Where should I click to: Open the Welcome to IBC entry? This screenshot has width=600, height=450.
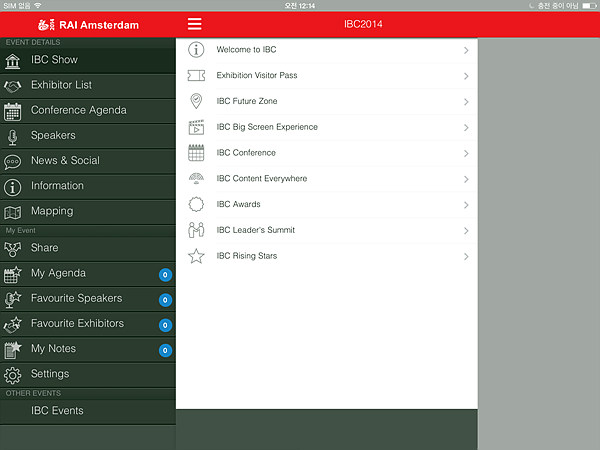(x=327, y=50)
